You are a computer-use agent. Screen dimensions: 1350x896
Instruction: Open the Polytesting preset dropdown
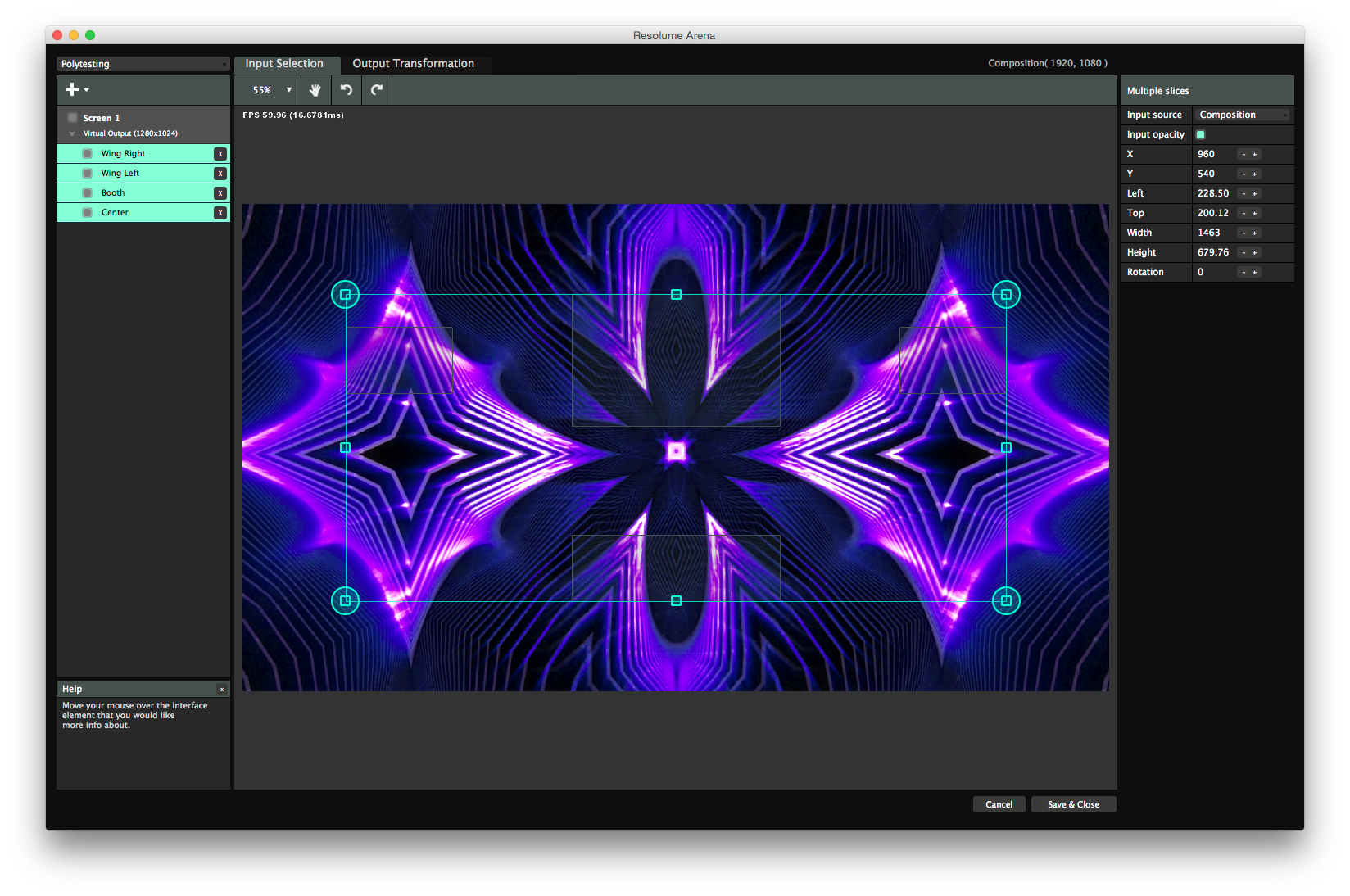click(x=143, y=64)
